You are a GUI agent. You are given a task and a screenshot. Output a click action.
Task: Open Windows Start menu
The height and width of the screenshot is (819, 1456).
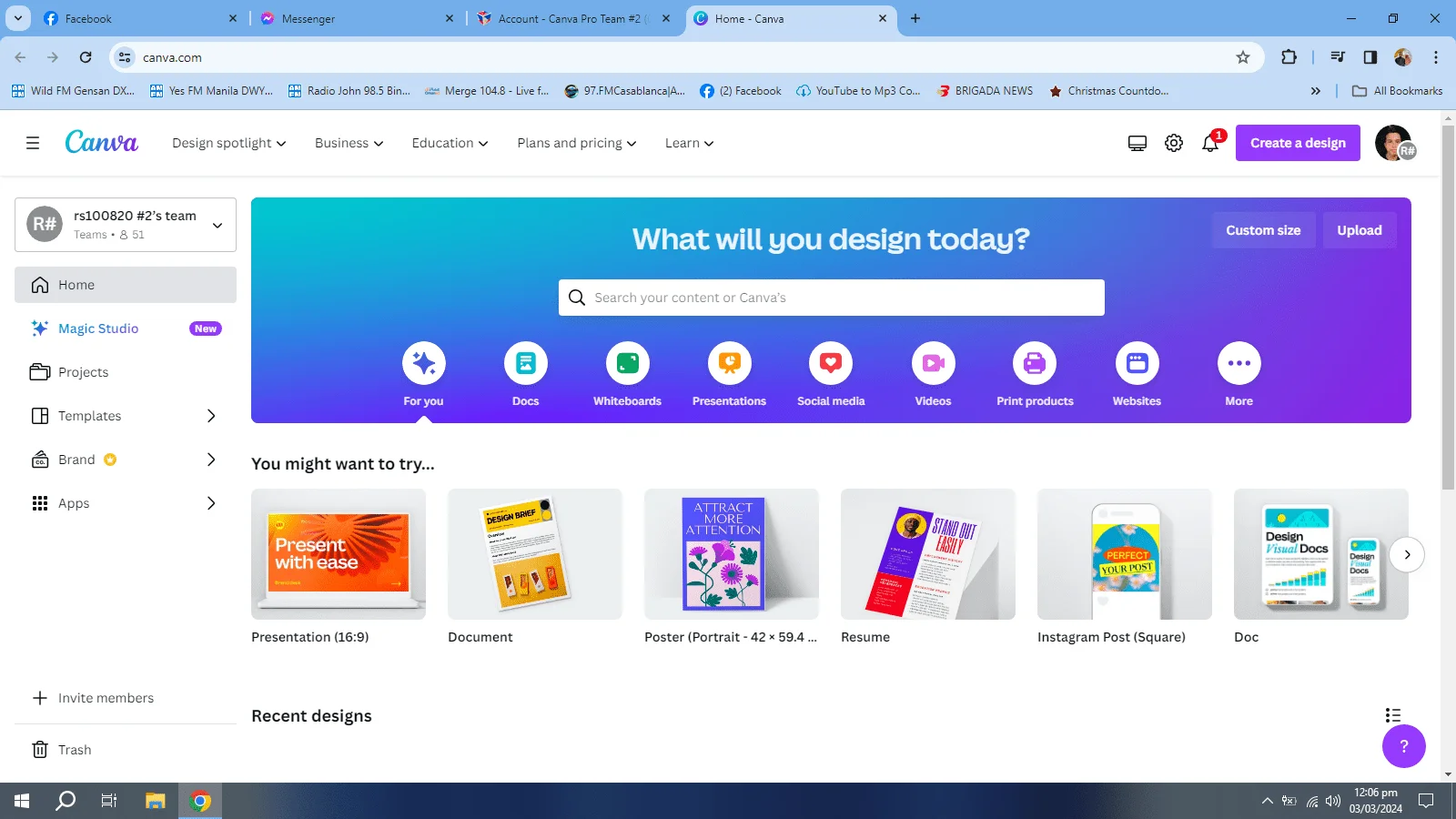coord(22,801)
